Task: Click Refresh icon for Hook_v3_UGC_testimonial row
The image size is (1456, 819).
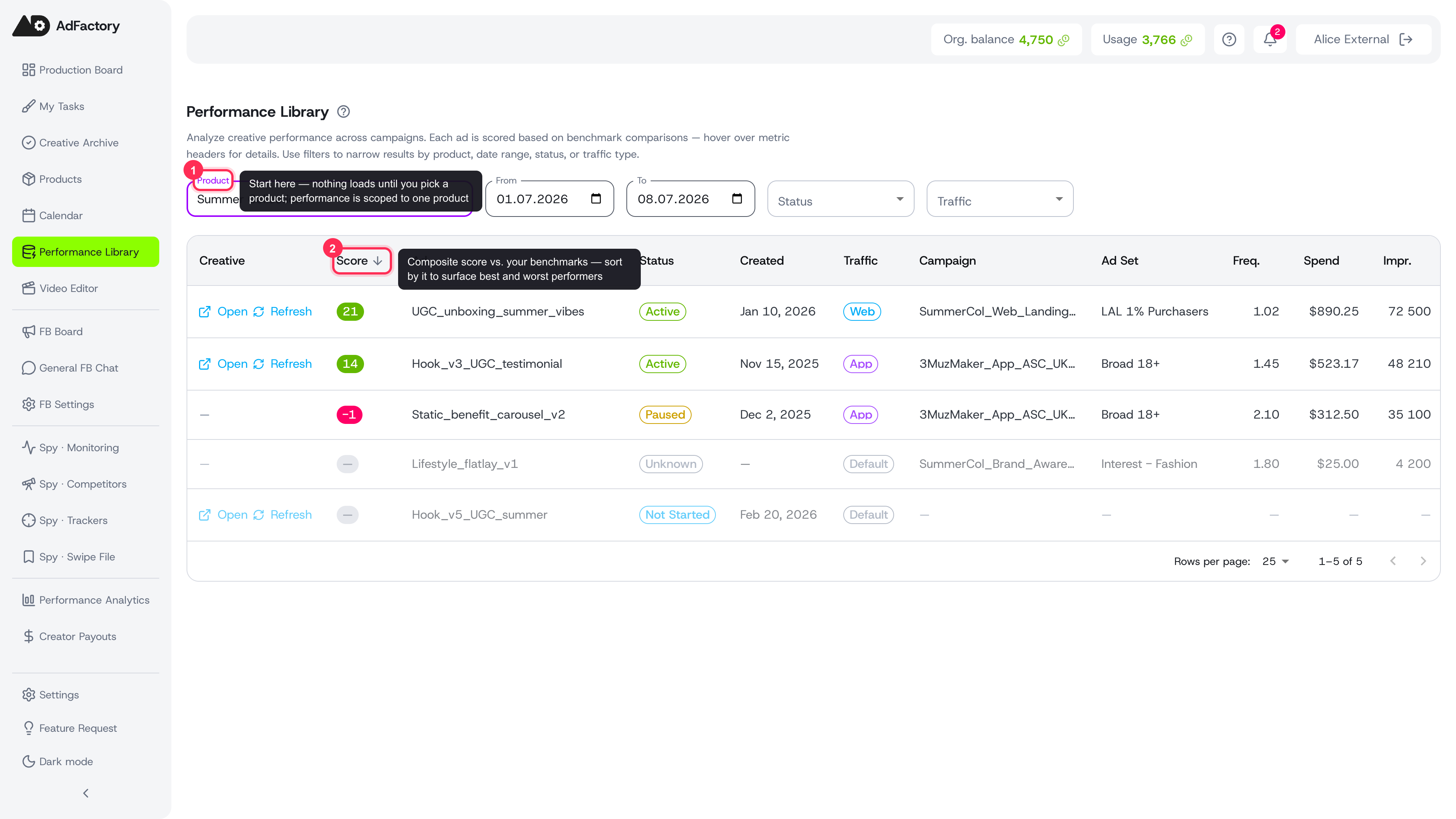Action: tap(258, 364)
